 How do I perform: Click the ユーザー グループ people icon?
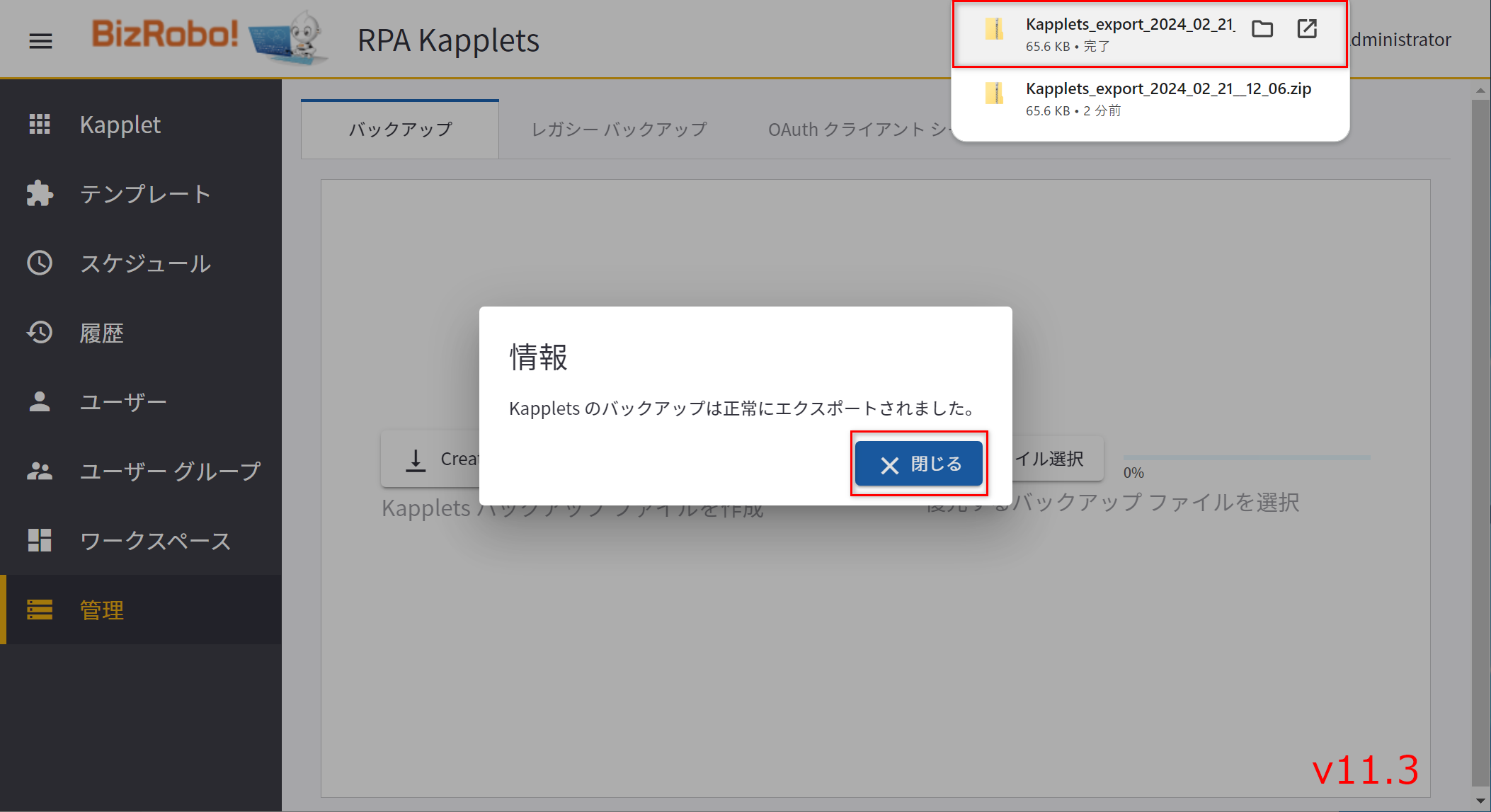[x=40, y=471]
